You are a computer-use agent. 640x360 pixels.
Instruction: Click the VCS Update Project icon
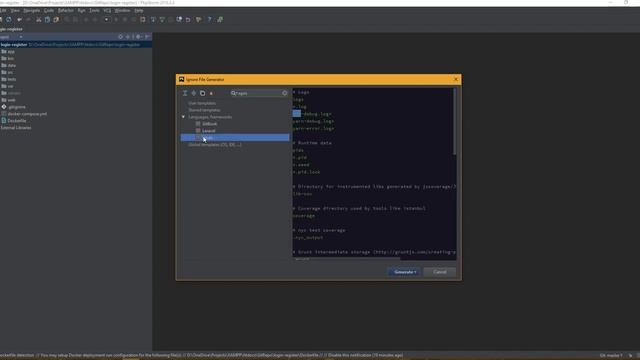point(153,20)
